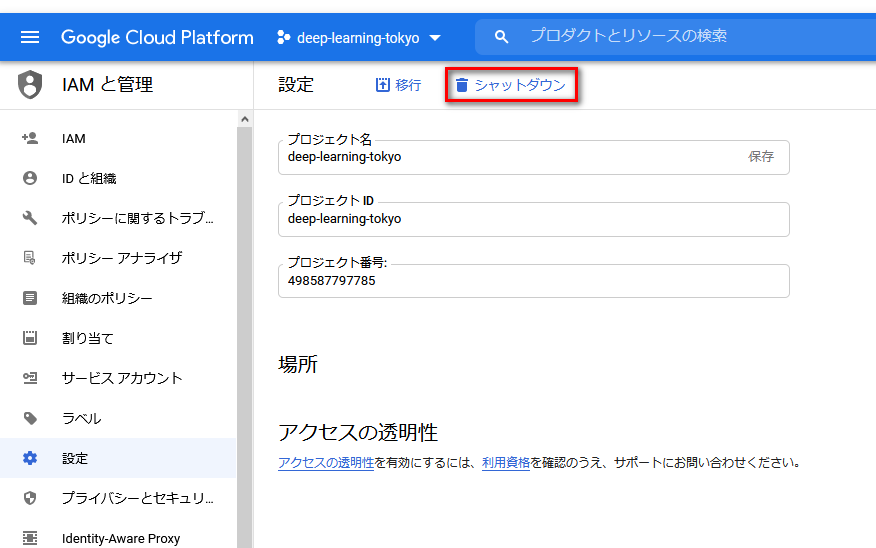This screenshot has height=548, width=876.
Task: Click the ID と組織 person icon
Action: 30,178
